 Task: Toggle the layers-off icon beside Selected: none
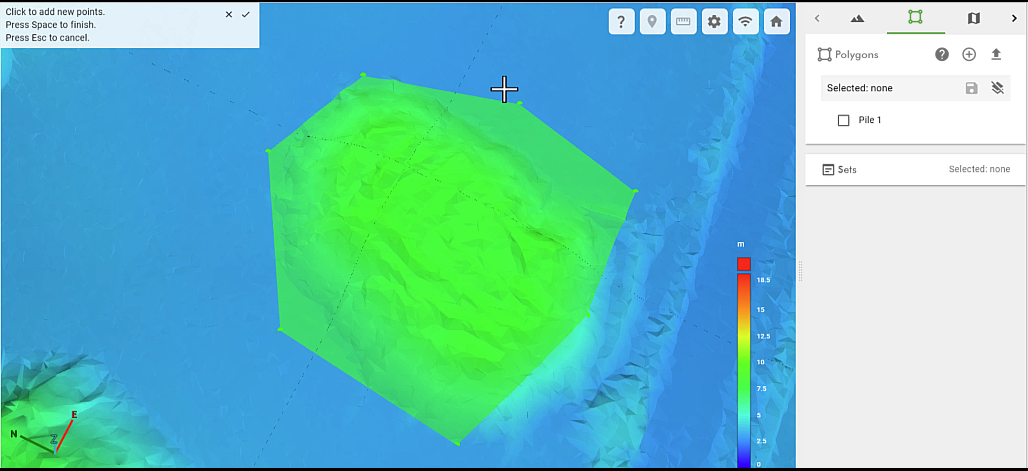click(997, 88)
